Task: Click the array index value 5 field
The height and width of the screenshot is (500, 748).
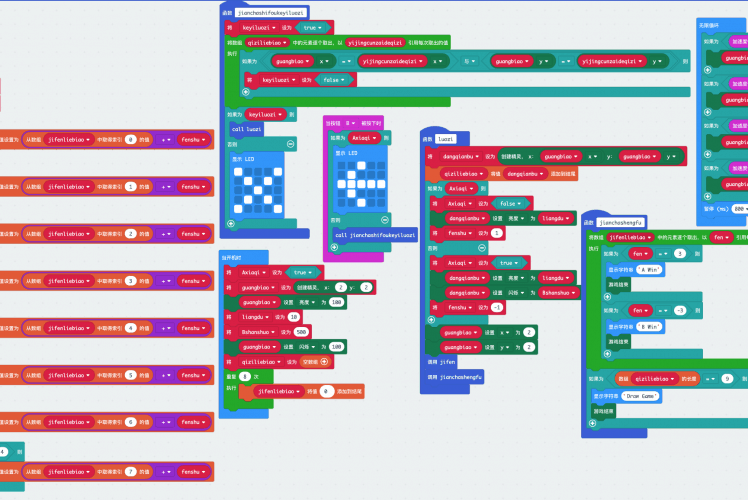Action: point(130,375)
